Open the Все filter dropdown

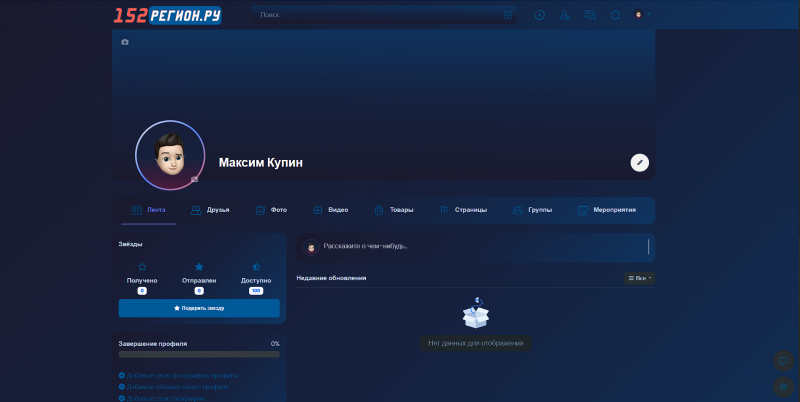tap(639, 278)
